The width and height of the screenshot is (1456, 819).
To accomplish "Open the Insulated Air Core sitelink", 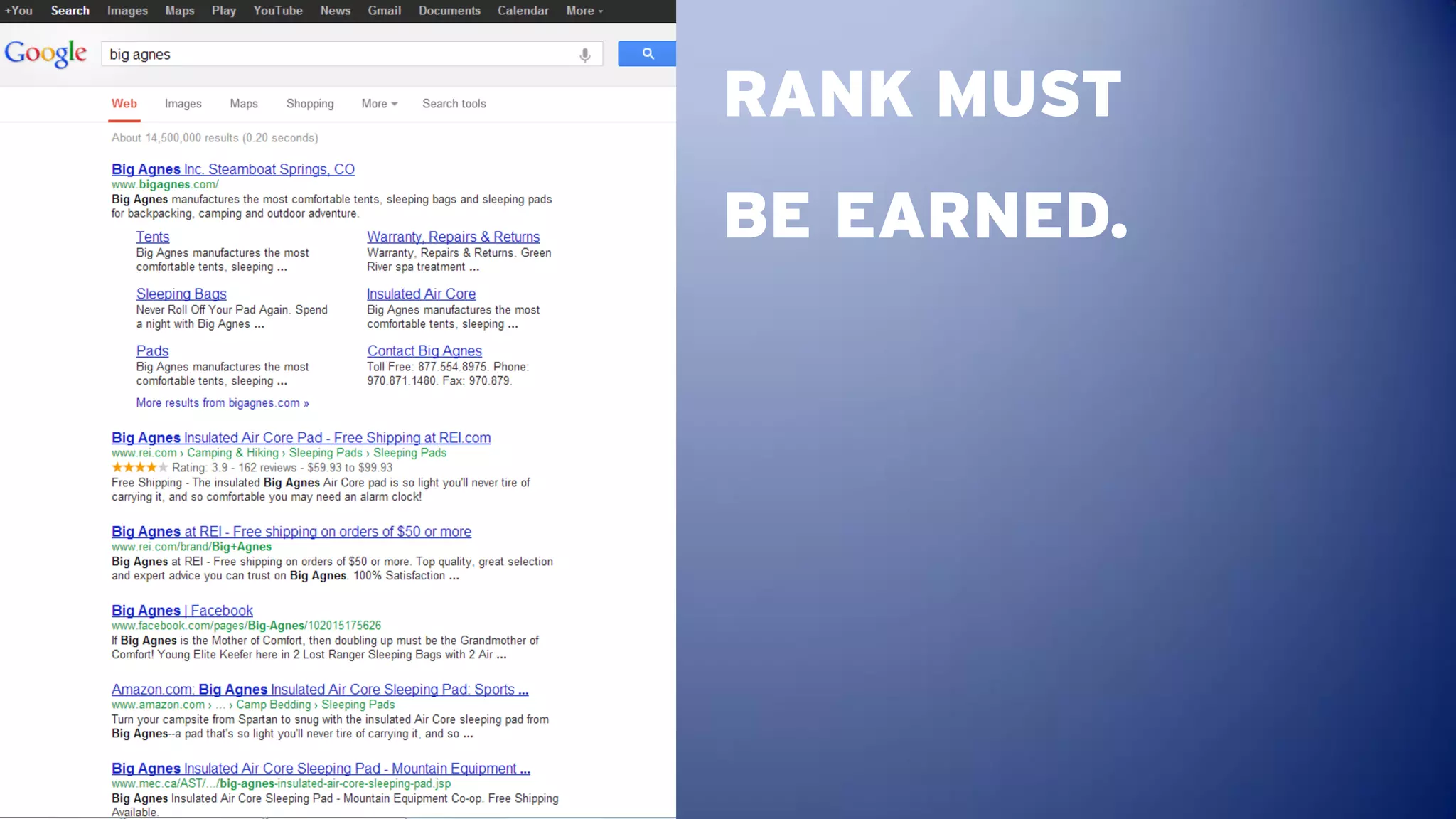I will [421, 294].
